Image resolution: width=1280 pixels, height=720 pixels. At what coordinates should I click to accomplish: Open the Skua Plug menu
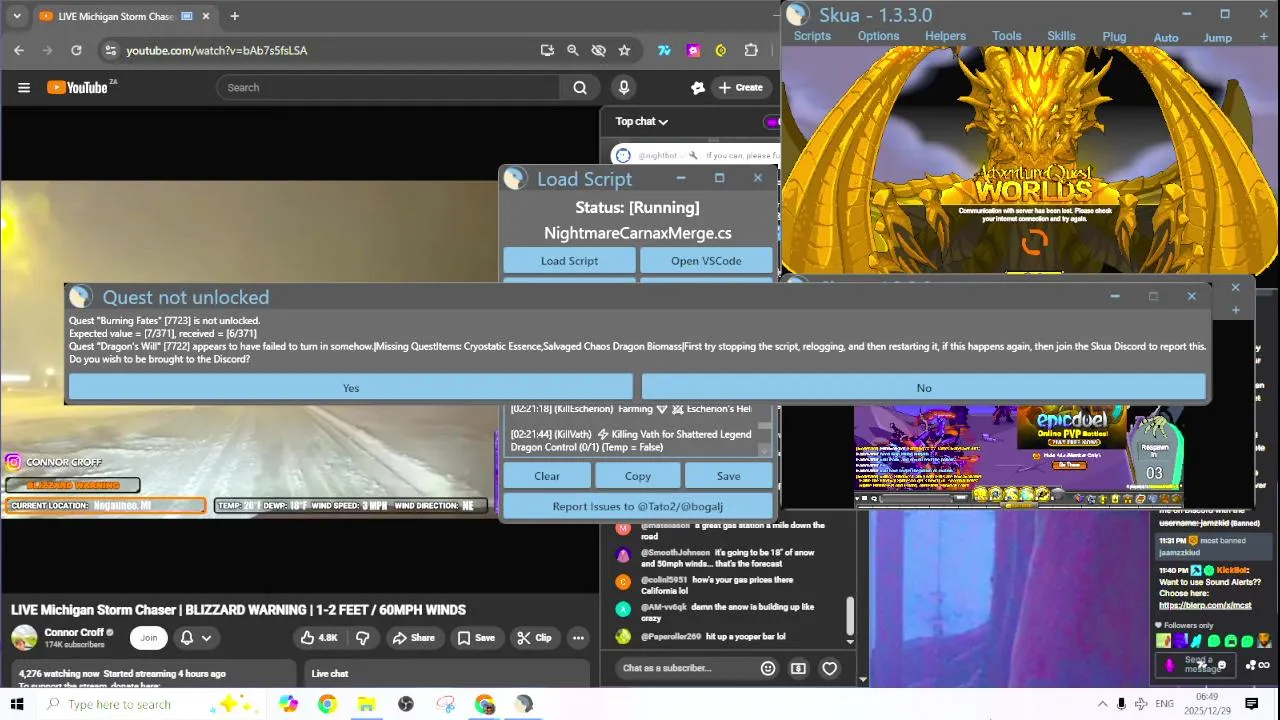(1114, 37)
